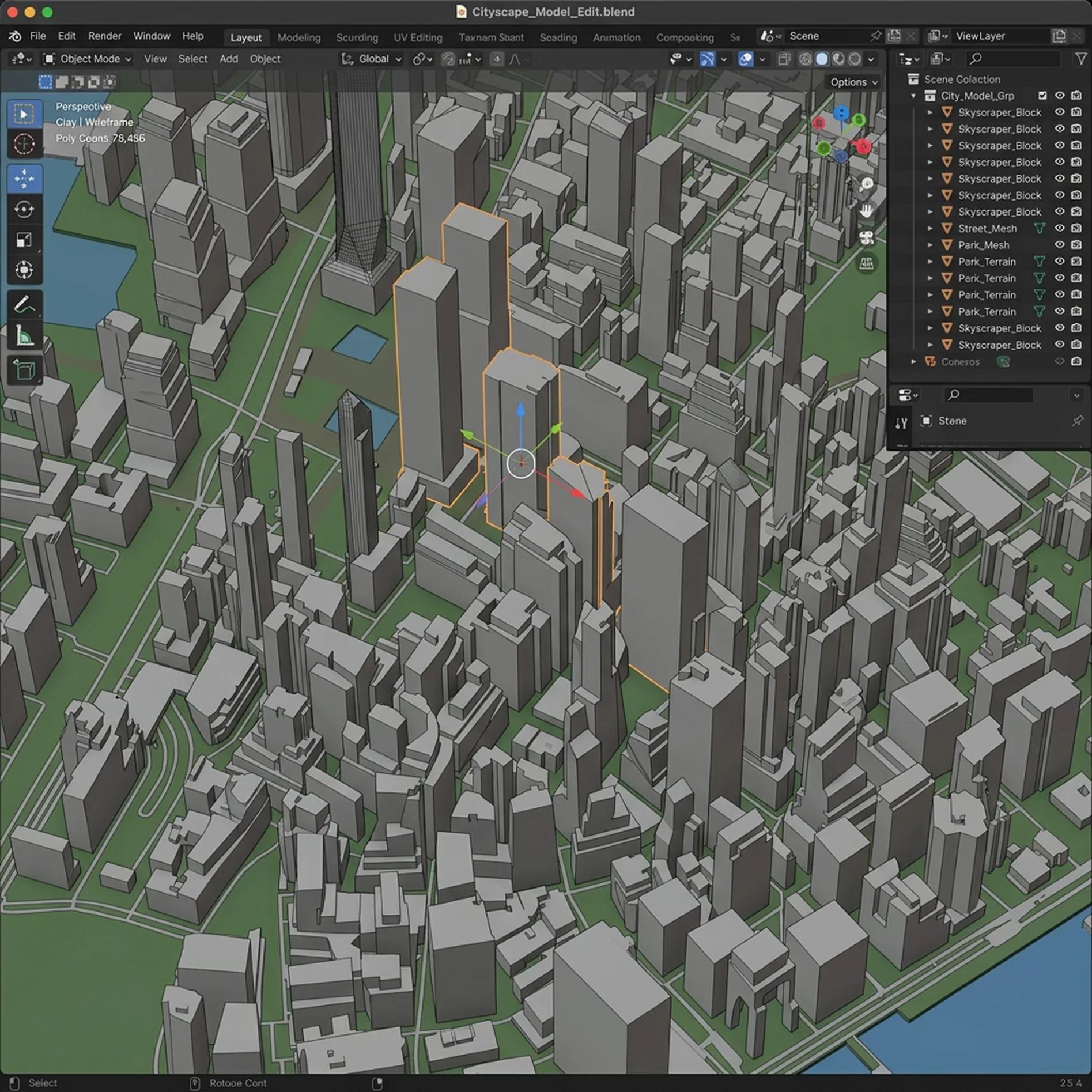Choose the Rotate tool
Image resolution: width=1092 pixels, height=1092 pixels.
(x=24, y=209)
